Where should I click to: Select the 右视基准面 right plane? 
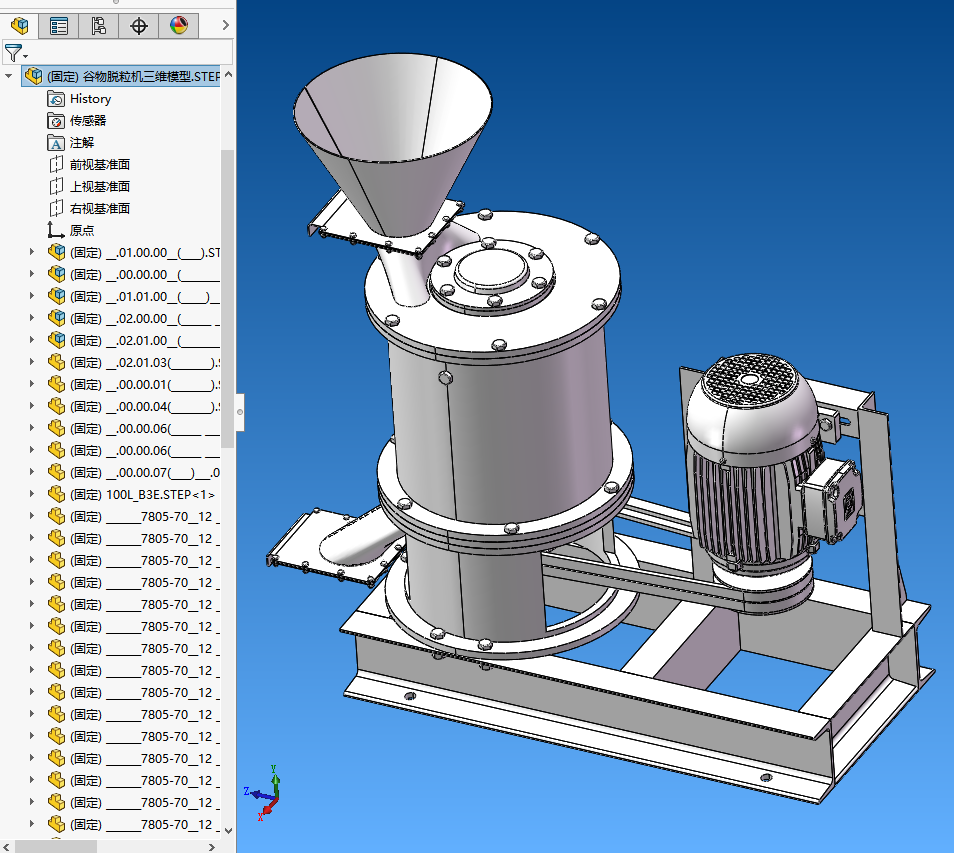[x=99, y=209]
